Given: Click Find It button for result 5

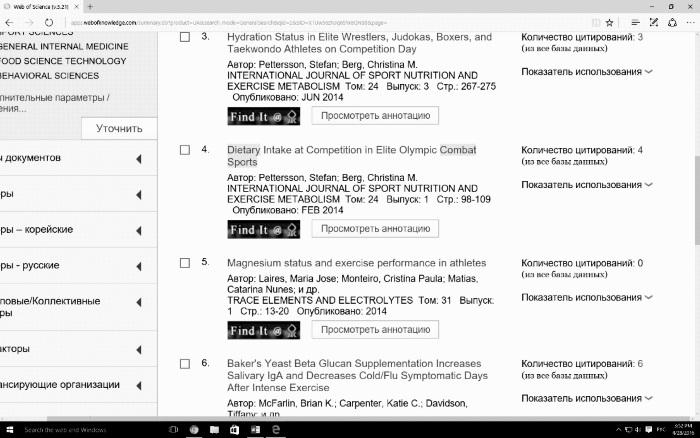Looking at the screenshot, I should [263, 330].
